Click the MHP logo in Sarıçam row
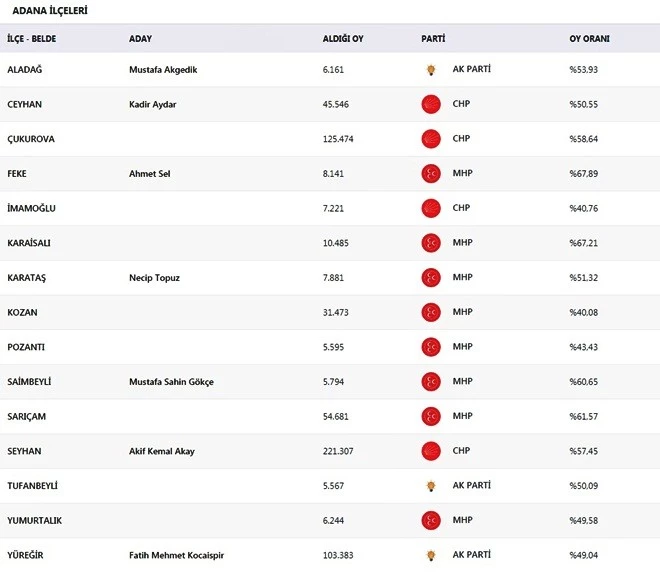The image size is (660, 572). tap(431, 416)
